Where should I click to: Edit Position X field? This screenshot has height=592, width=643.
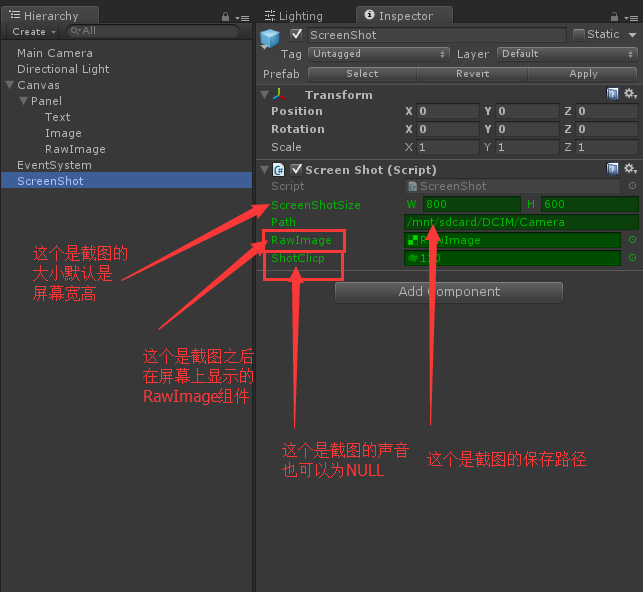tap(448, 111)
